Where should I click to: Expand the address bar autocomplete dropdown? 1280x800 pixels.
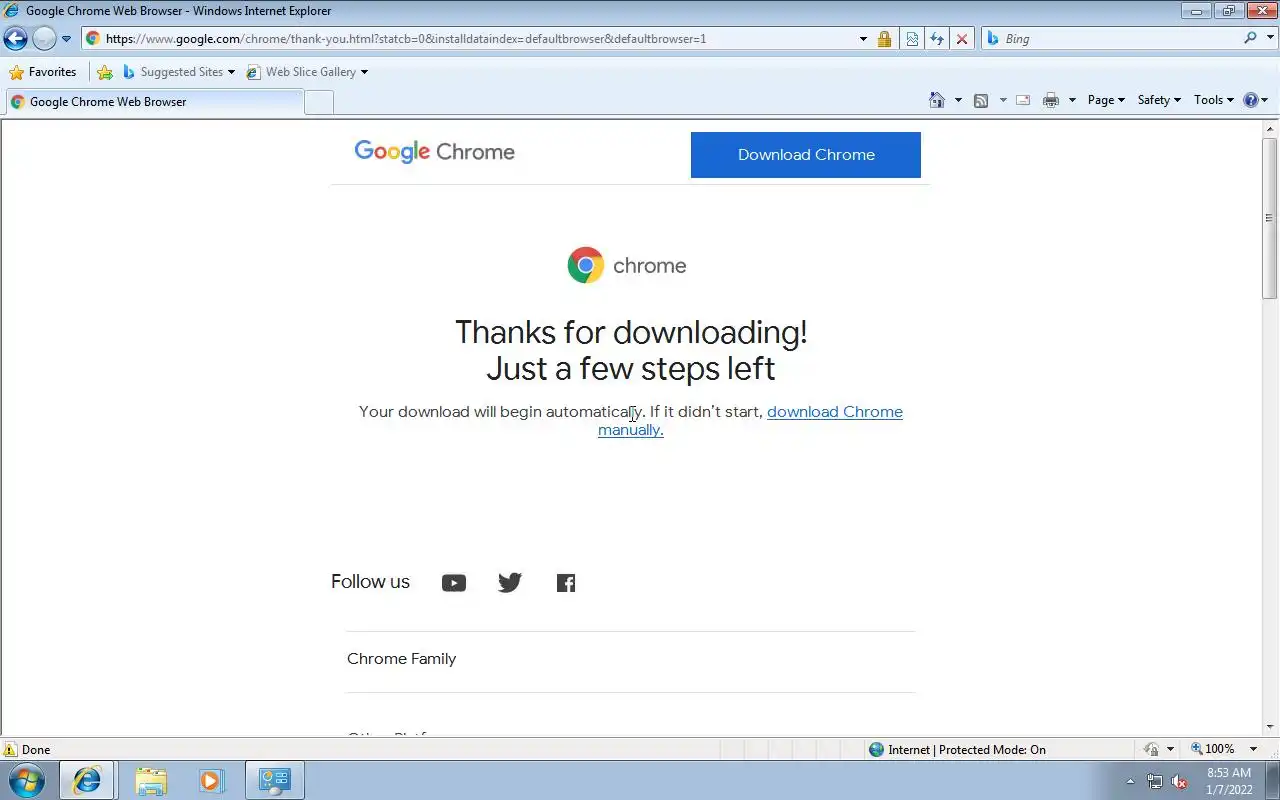863,39
